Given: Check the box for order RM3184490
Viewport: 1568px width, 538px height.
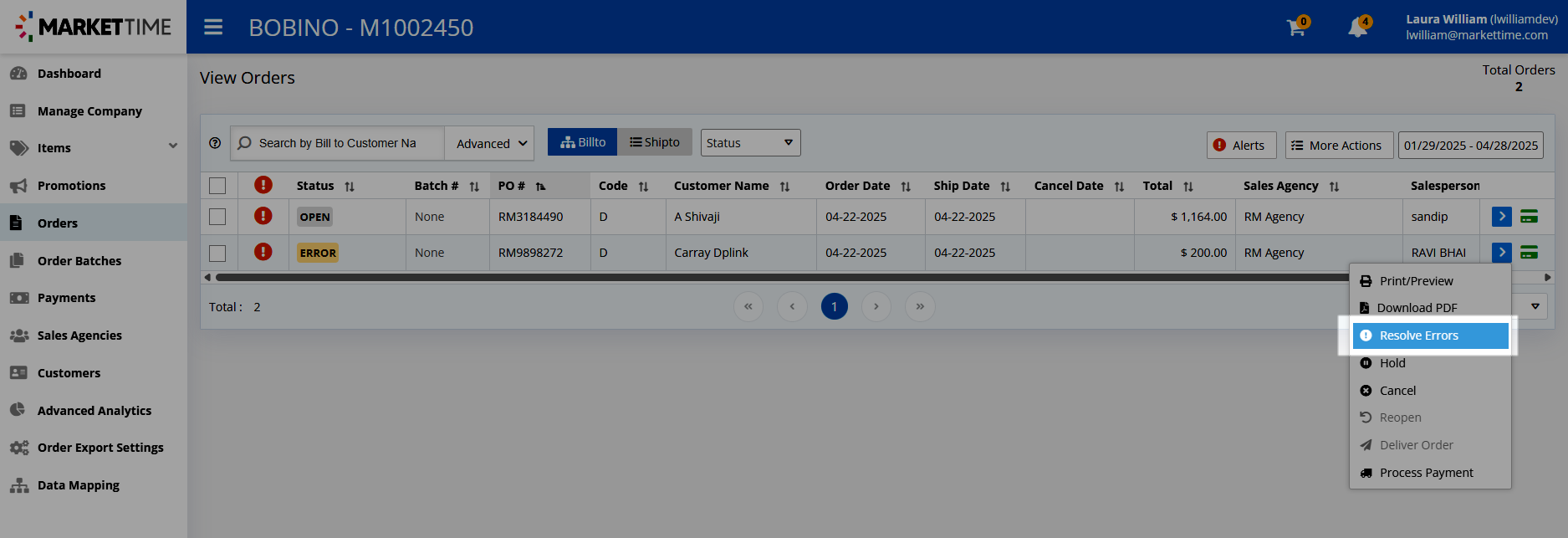Looking at the screenshot, I should click(x=217, y=217).
